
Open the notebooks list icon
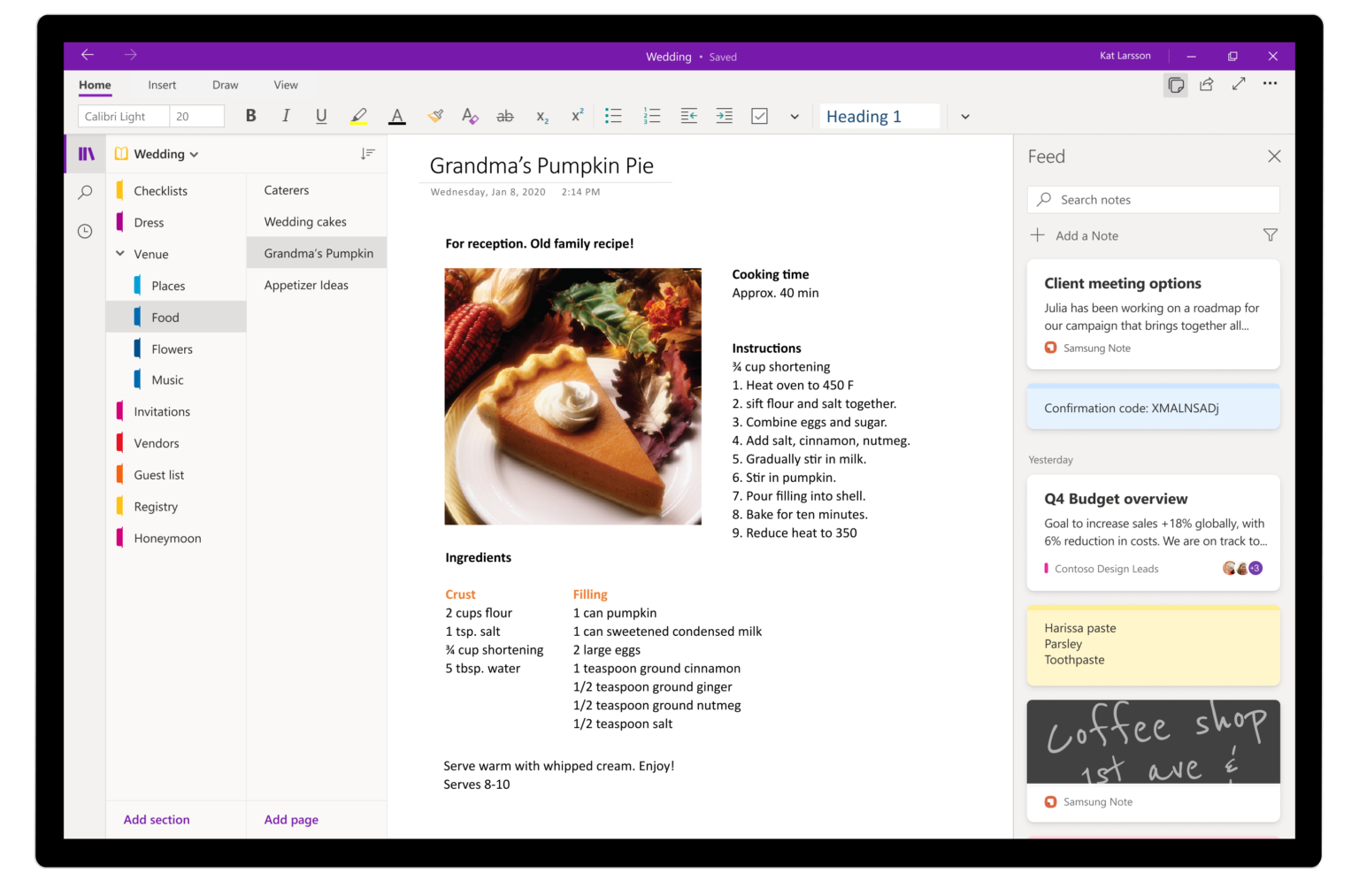[85, 153]
